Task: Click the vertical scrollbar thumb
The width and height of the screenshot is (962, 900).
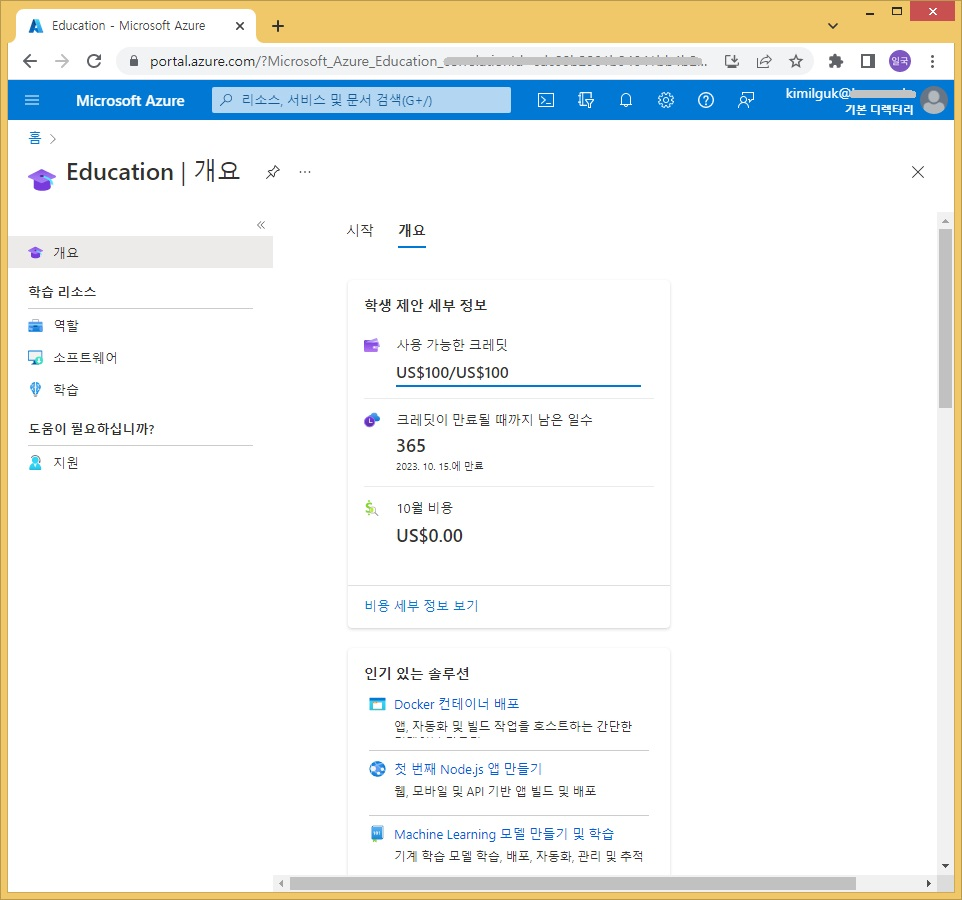Action: 945,318
